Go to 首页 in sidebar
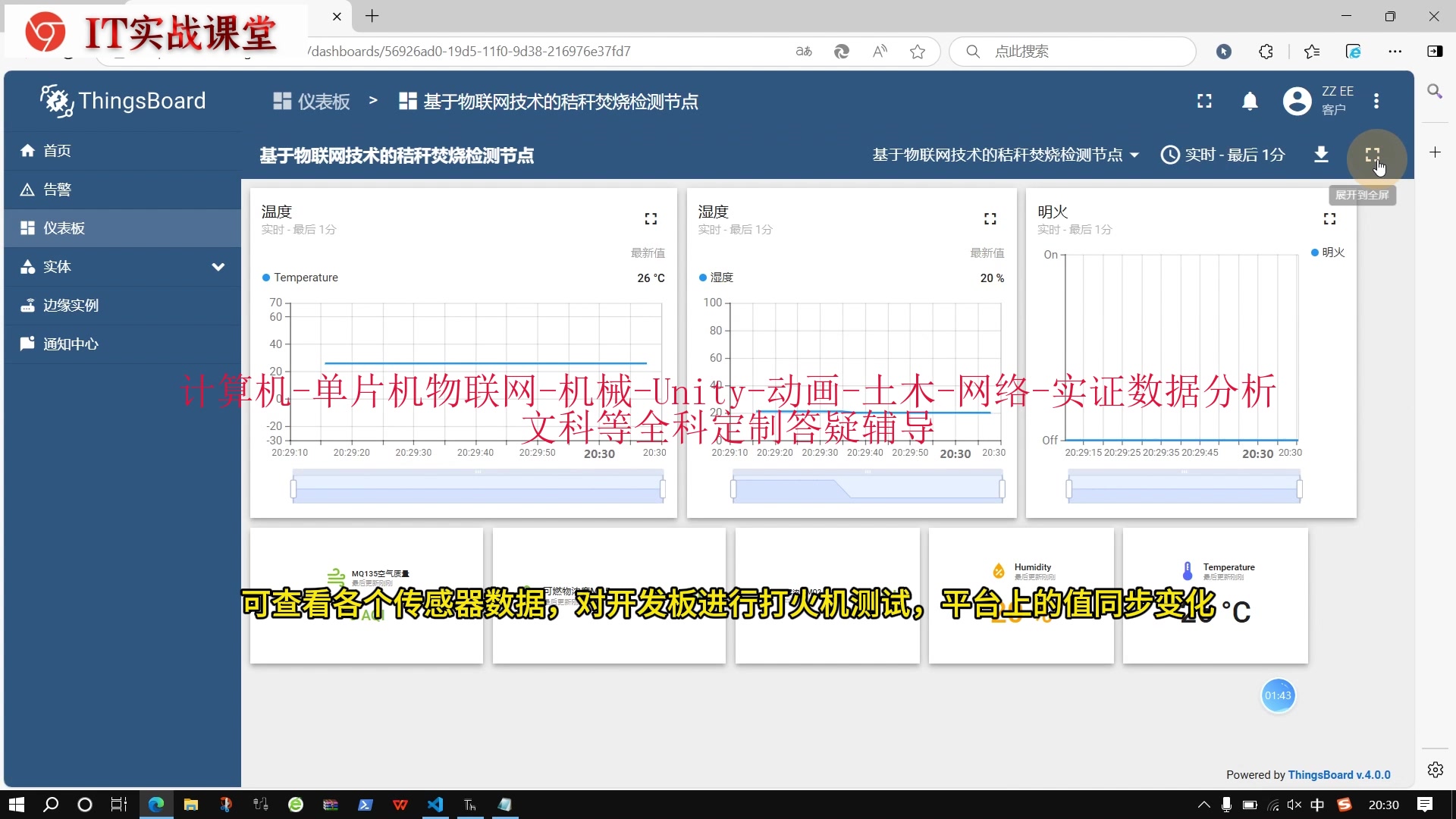1456x819 pixels. [57, 151]
